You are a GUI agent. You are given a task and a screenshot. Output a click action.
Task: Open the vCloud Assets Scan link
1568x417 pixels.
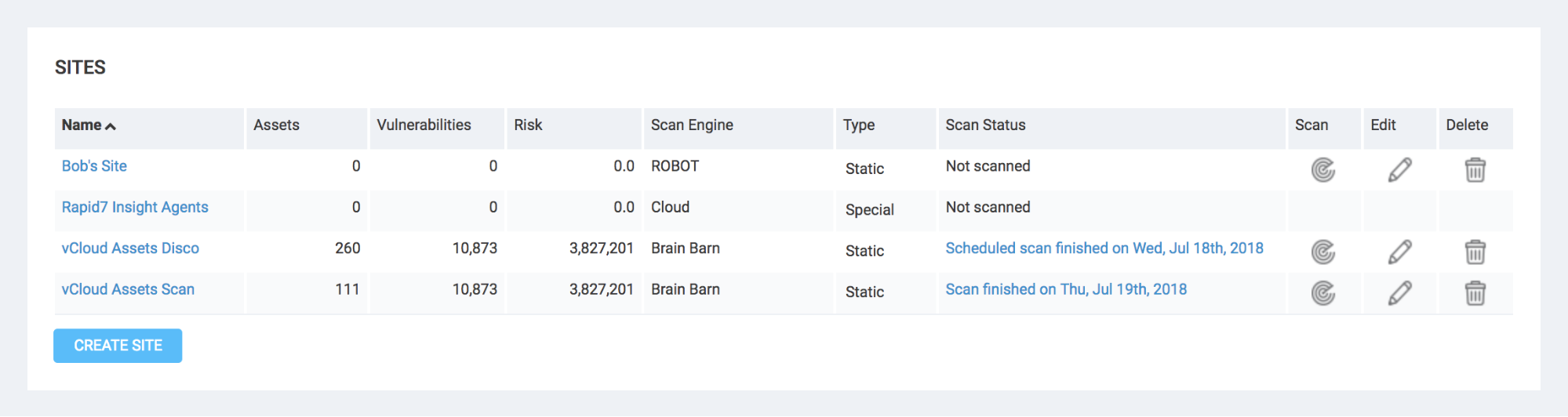point(128,289)
